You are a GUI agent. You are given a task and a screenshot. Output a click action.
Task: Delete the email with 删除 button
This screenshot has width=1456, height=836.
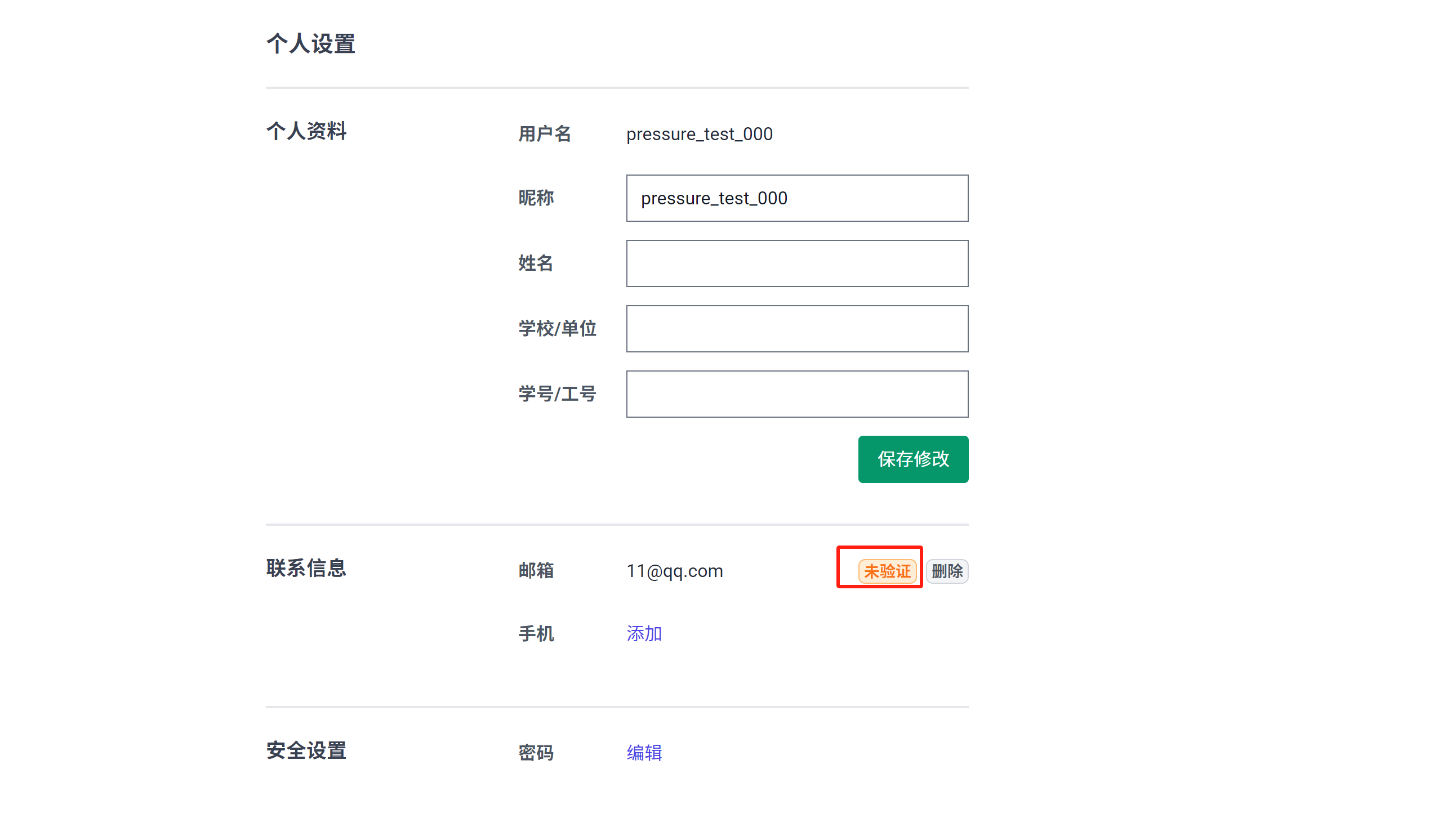(x=947, y=571)
